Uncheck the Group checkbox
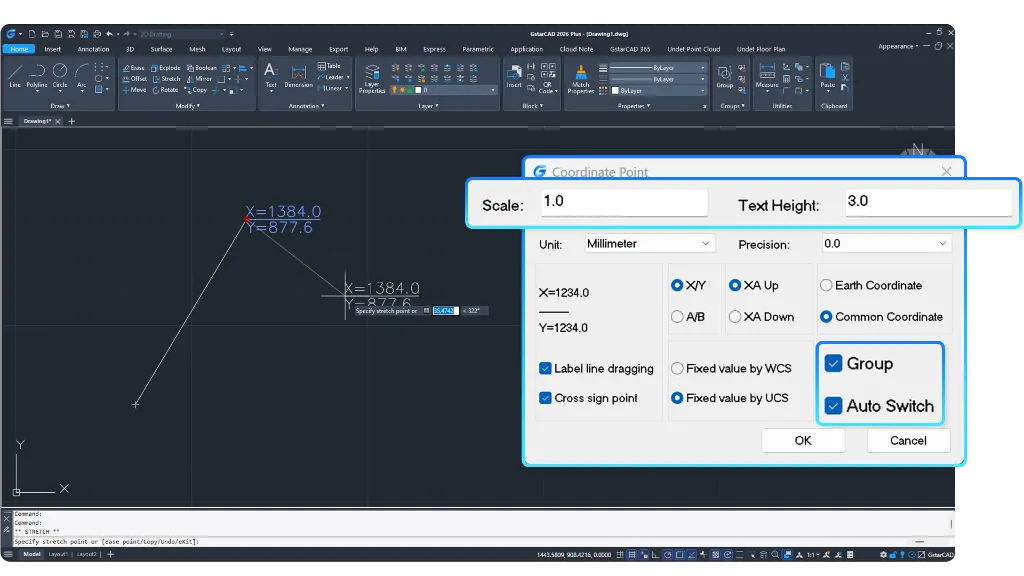Viewport: 1024px width, 576px height. (833, 363)
